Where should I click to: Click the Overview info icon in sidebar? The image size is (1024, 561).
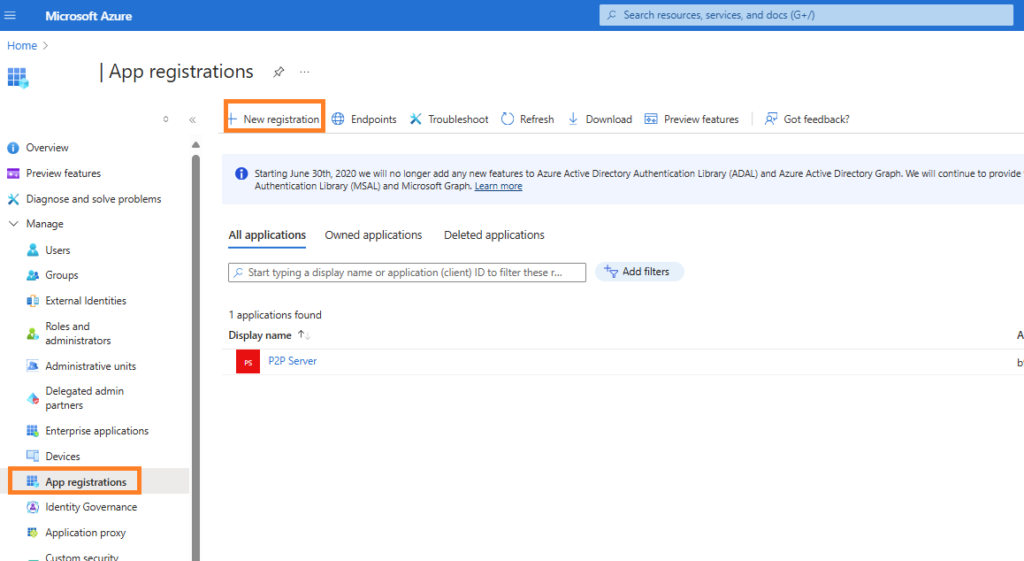coord(13,148)
